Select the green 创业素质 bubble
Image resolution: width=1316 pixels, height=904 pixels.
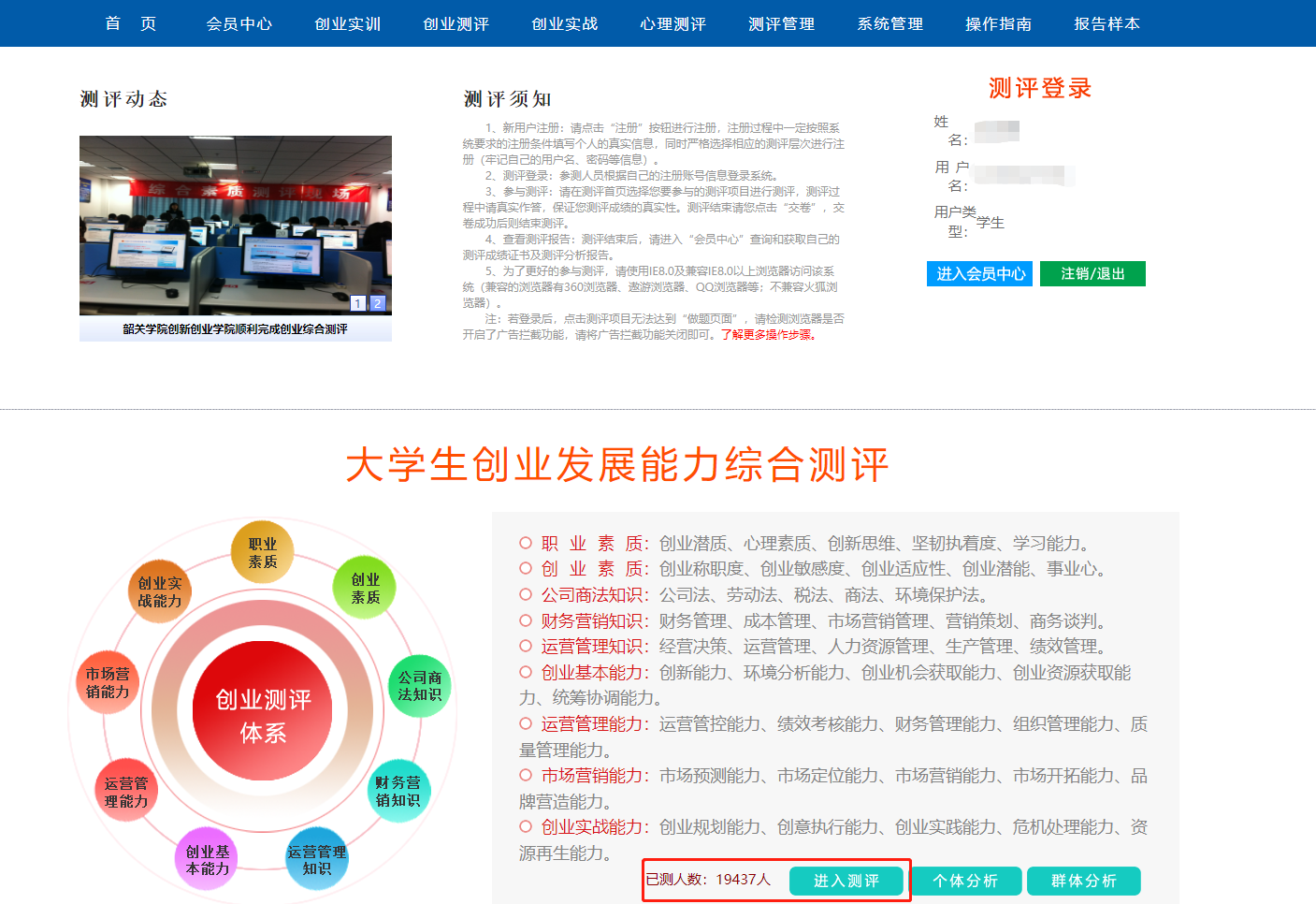coord(365,588)
